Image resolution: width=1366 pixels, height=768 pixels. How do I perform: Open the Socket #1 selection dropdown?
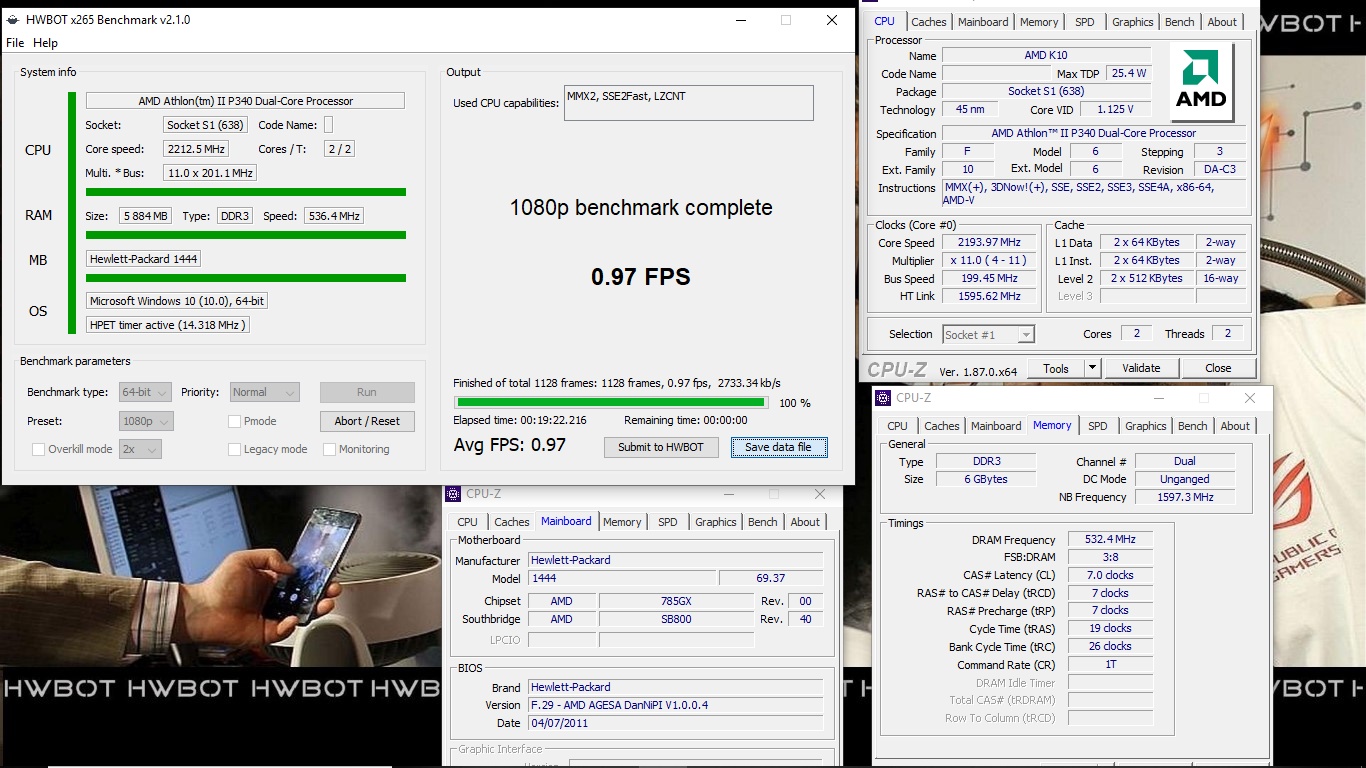[988, 334]
